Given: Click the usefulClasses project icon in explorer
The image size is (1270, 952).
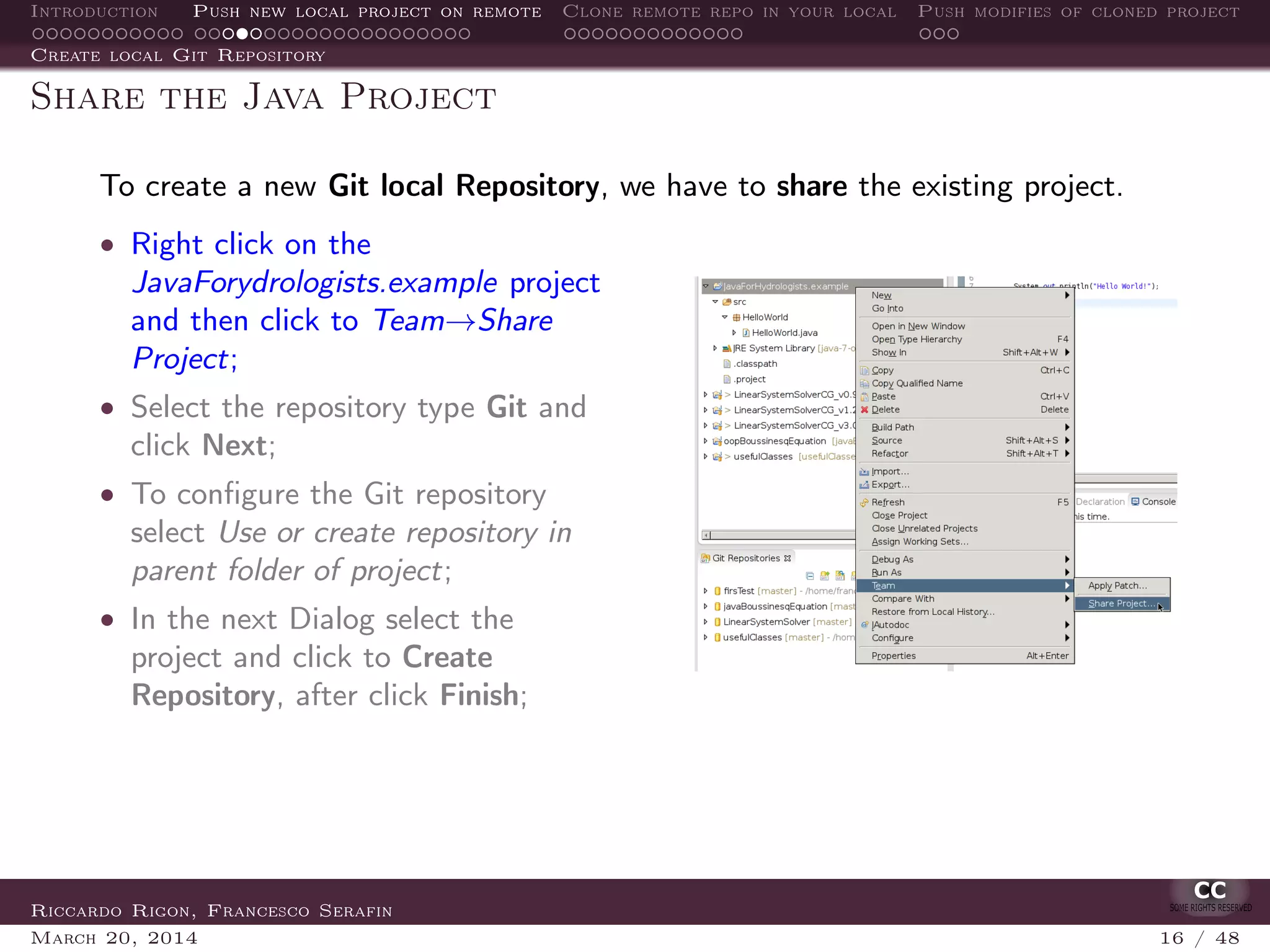Looking at the screenshot, I should [x=717, y=457].
